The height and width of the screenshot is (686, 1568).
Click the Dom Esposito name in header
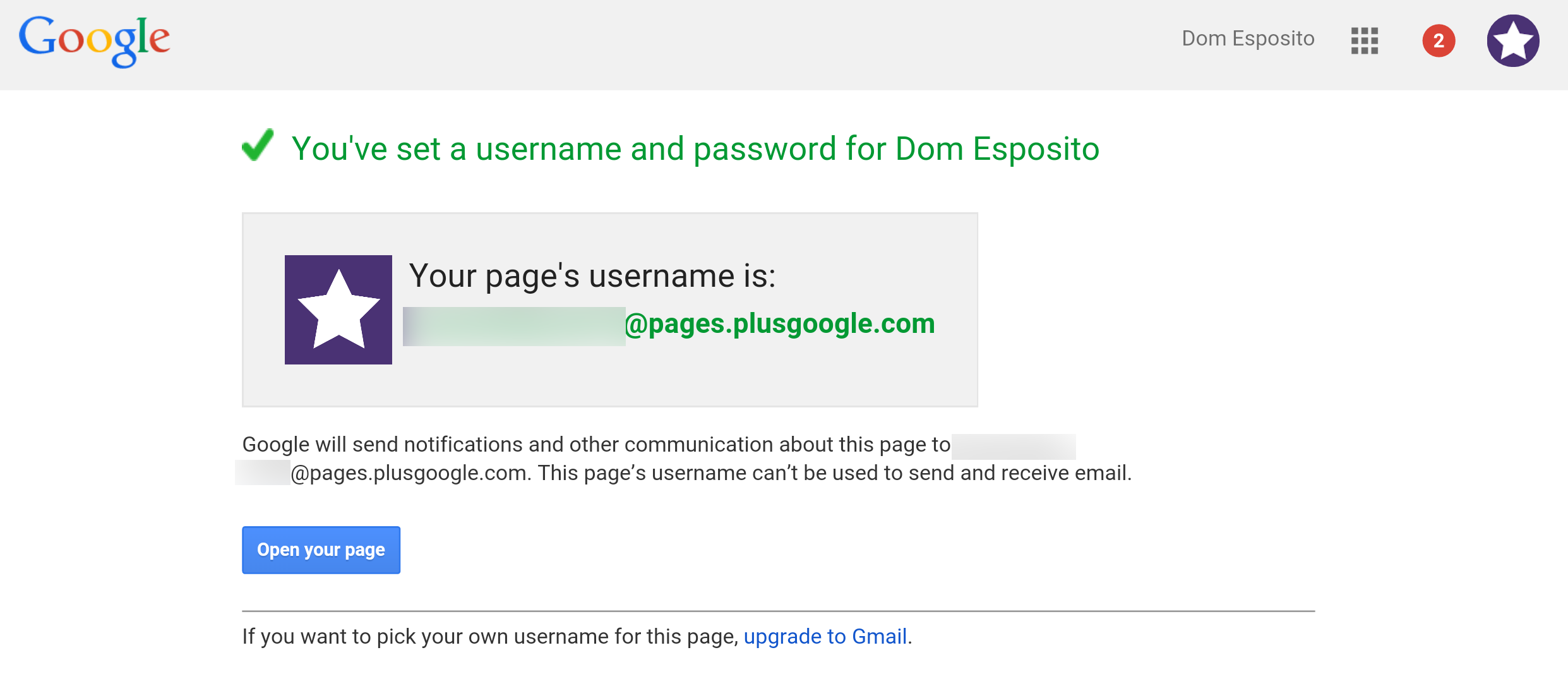coord(1248,39)
